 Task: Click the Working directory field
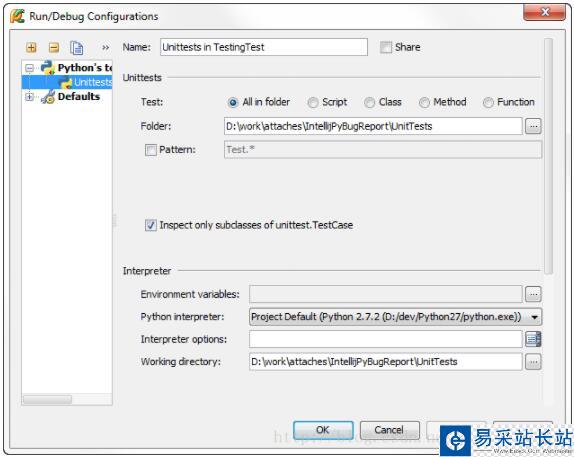point(386,362)
